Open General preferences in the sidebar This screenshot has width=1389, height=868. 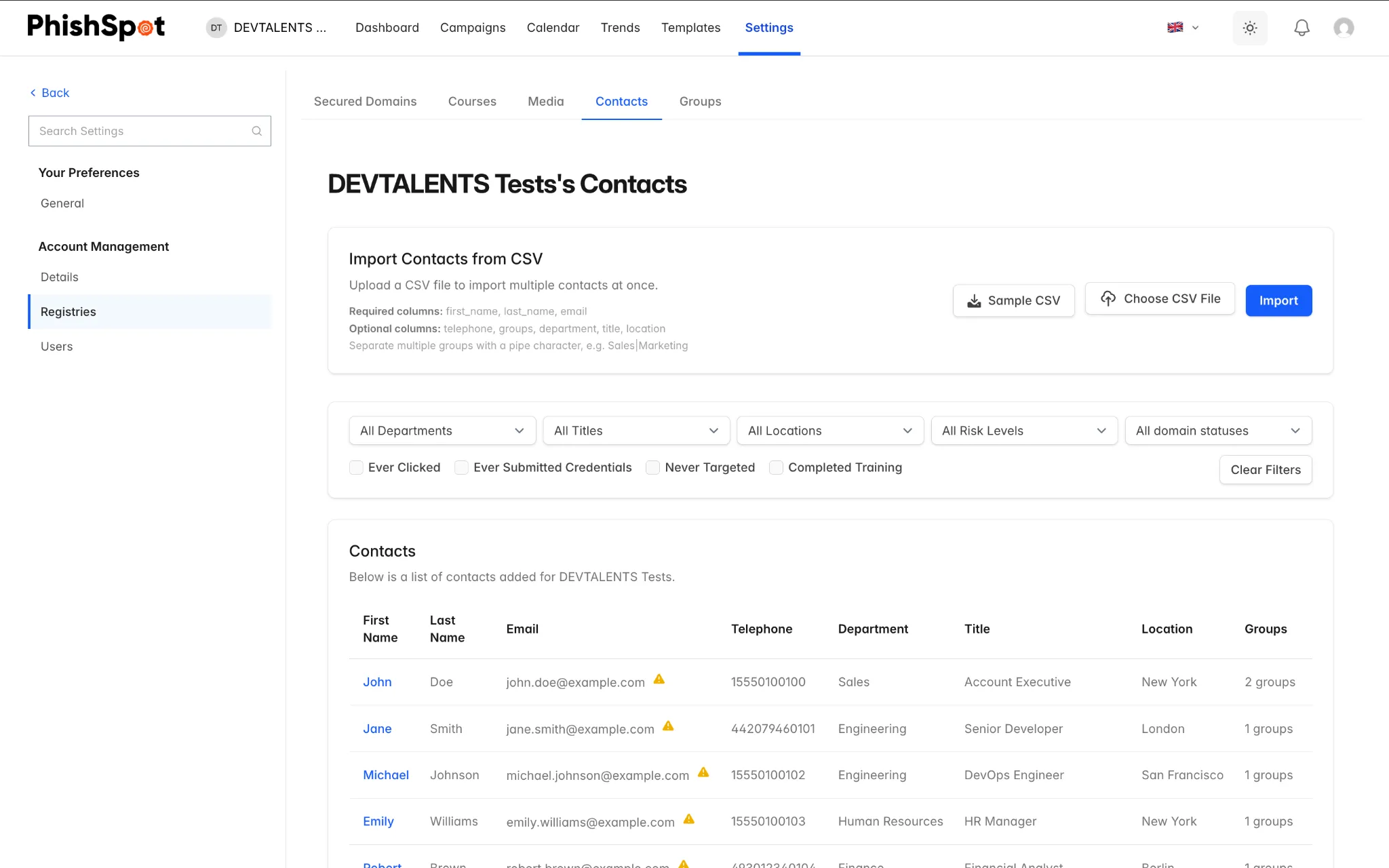pyautogui.click(x=62, y=203)
